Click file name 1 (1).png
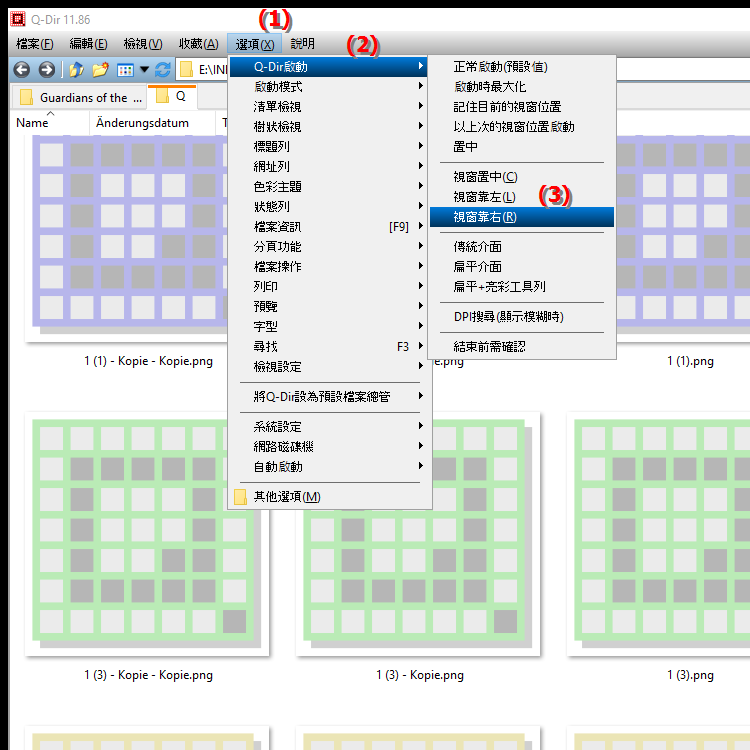 coord(690,361)
